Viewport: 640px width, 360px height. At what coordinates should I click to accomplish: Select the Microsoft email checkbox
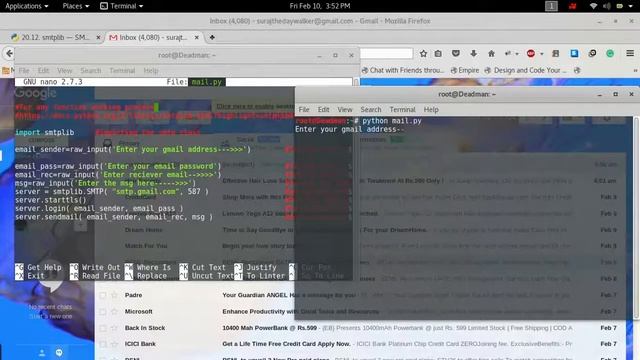pos(103,311)
